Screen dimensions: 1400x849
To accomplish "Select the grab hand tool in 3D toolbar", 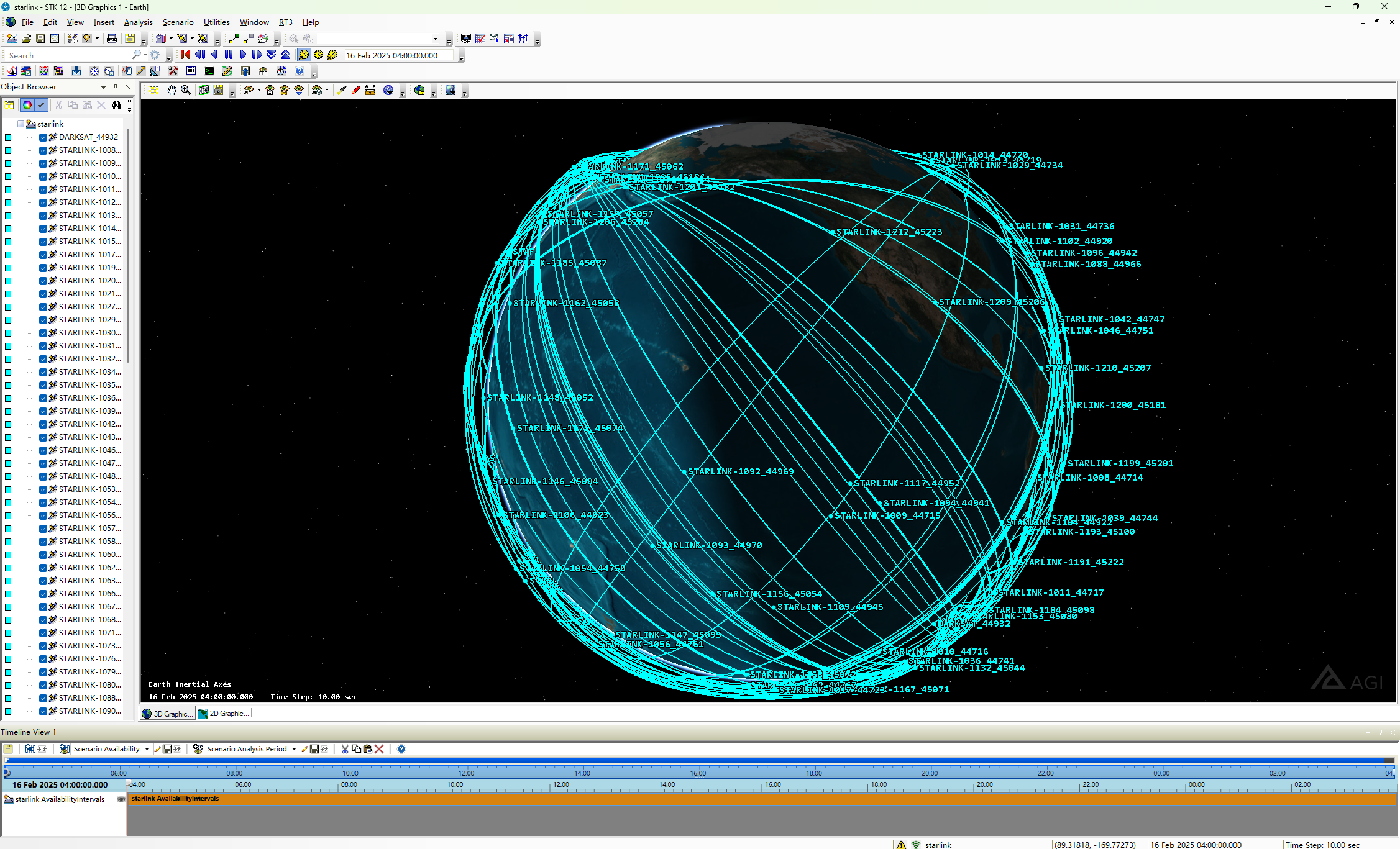I will point(171,91).
